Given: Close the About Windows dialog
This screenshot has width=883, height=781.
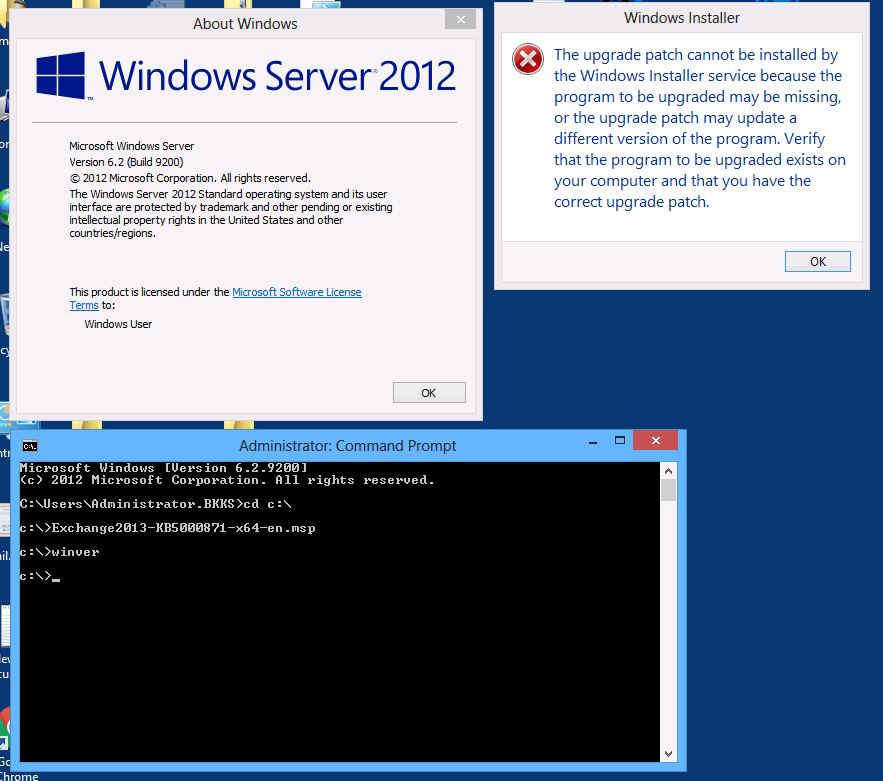Looking at the screenshot, I should click(460, 19).
